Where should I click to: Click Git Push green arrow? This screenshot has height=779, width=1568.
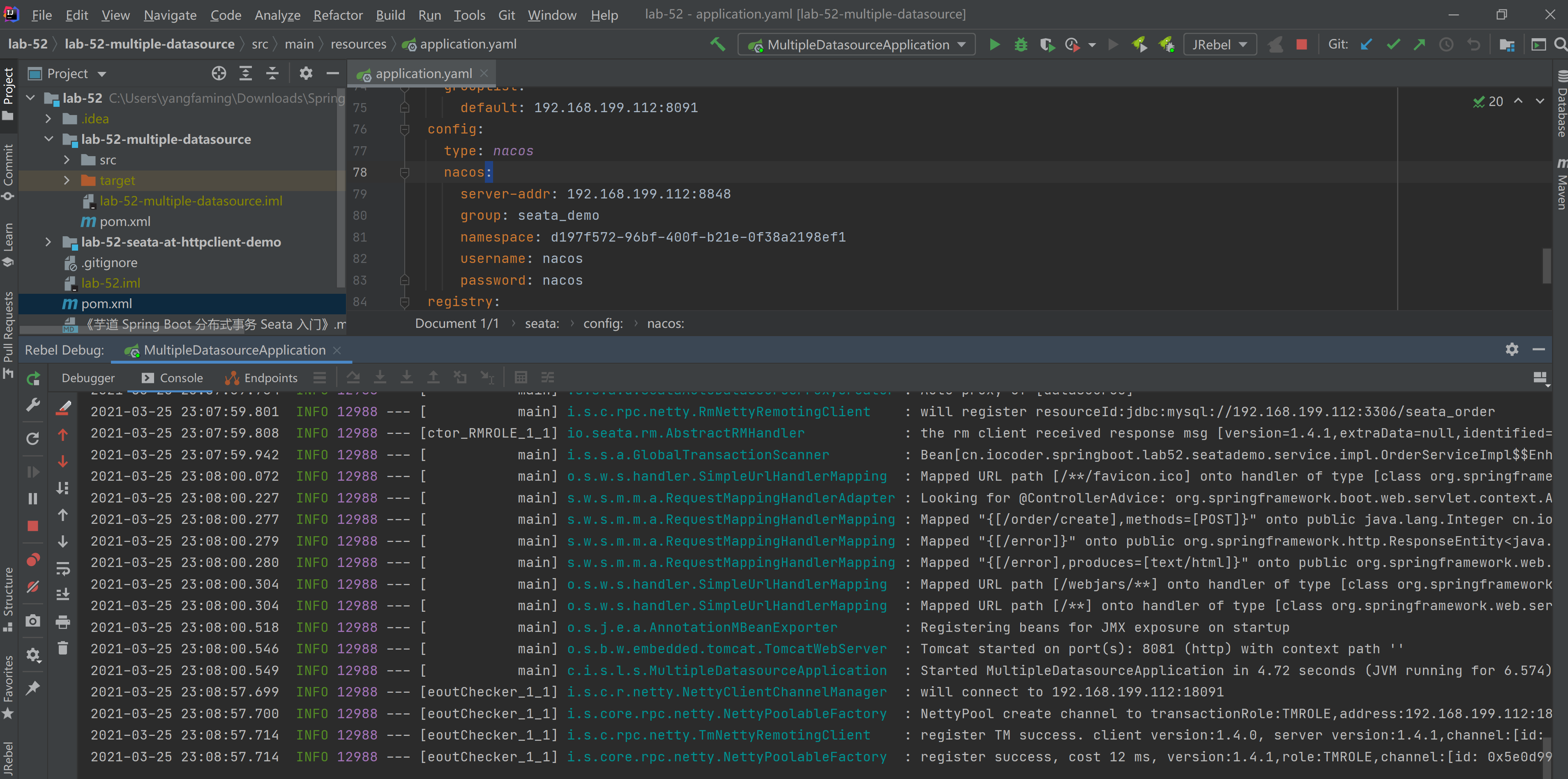point(1420,44)
